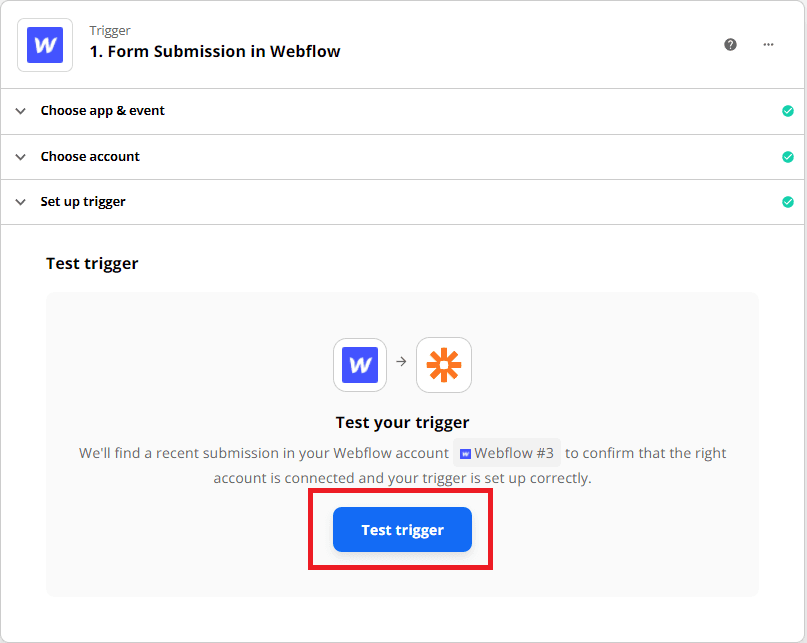
Task: Select the Choose app & event section label
Action: (102, 111)
